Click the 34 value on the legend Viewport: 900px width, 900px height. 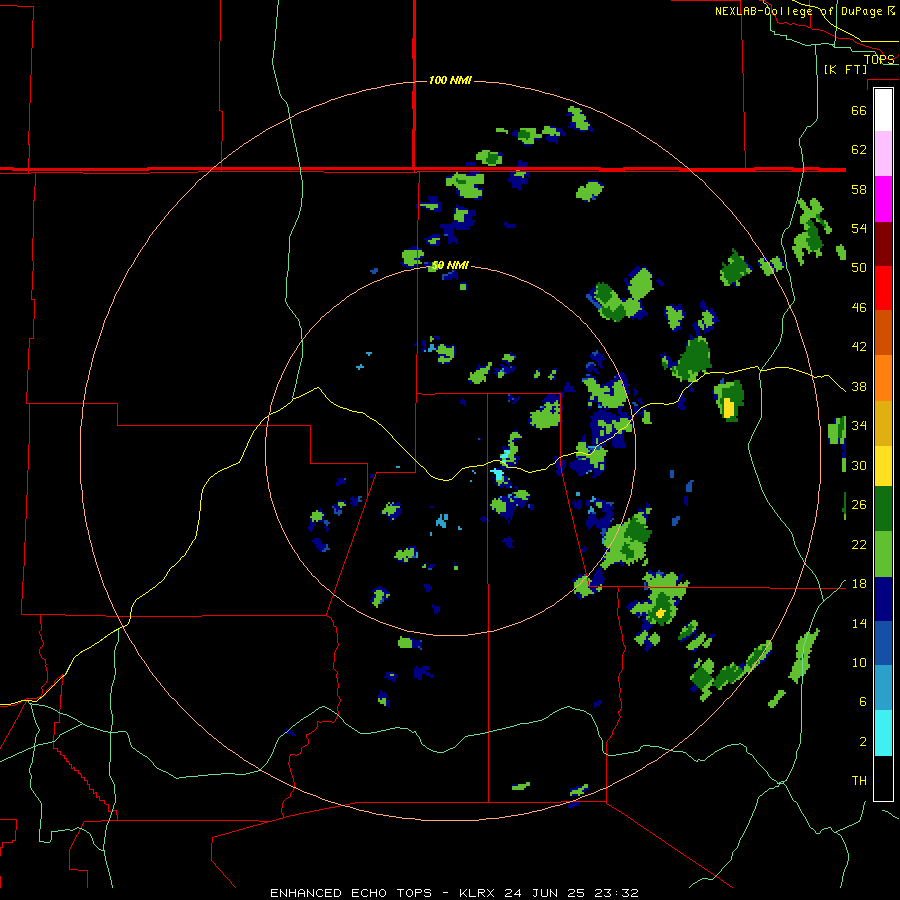[x=859, y=426]
